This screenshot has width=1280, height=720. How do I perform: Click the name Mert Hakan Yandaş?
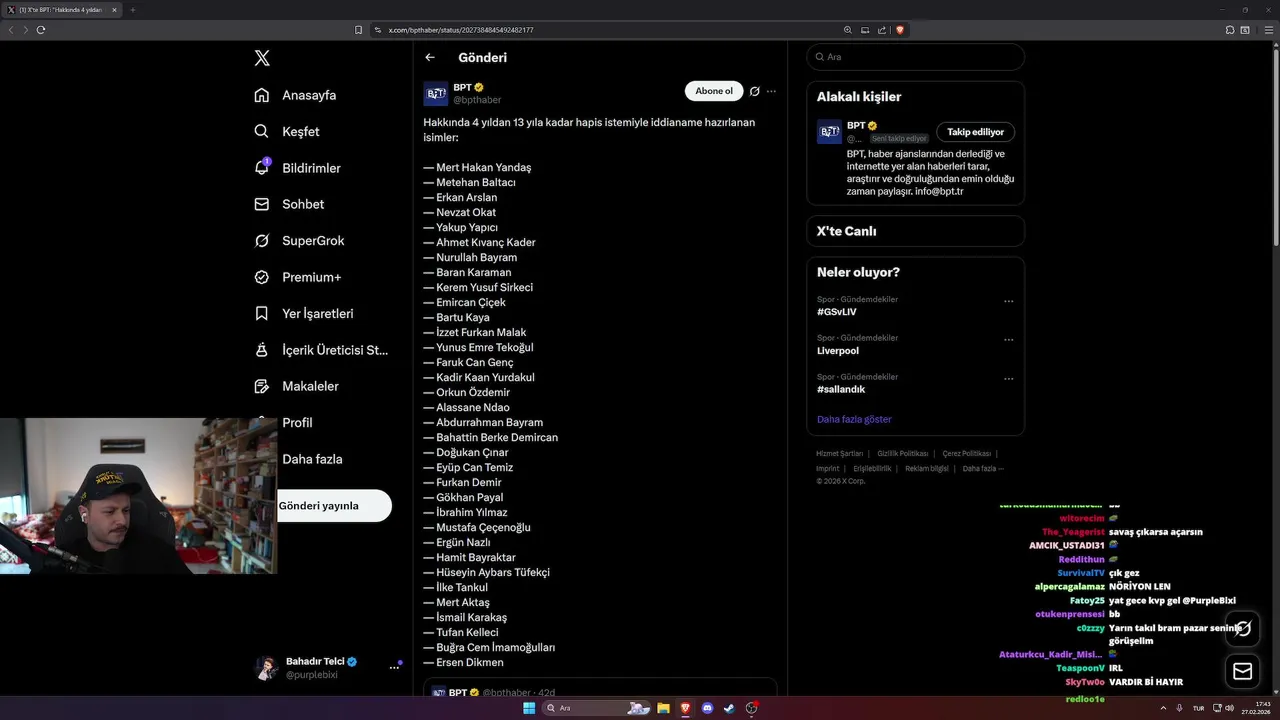[484, 168]
